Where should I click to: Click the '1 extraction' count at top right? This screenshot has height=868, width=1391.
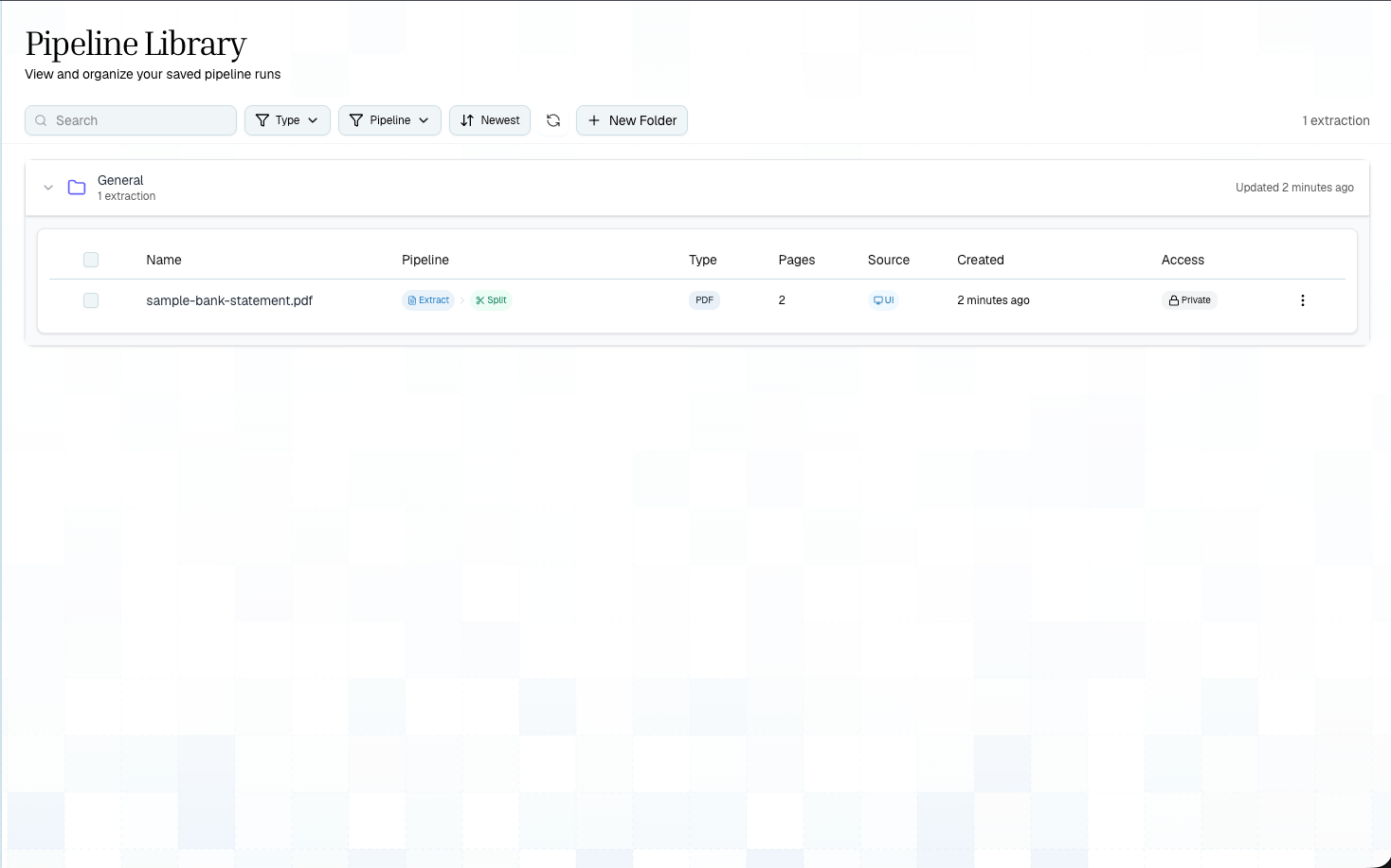click(1336, 120)
